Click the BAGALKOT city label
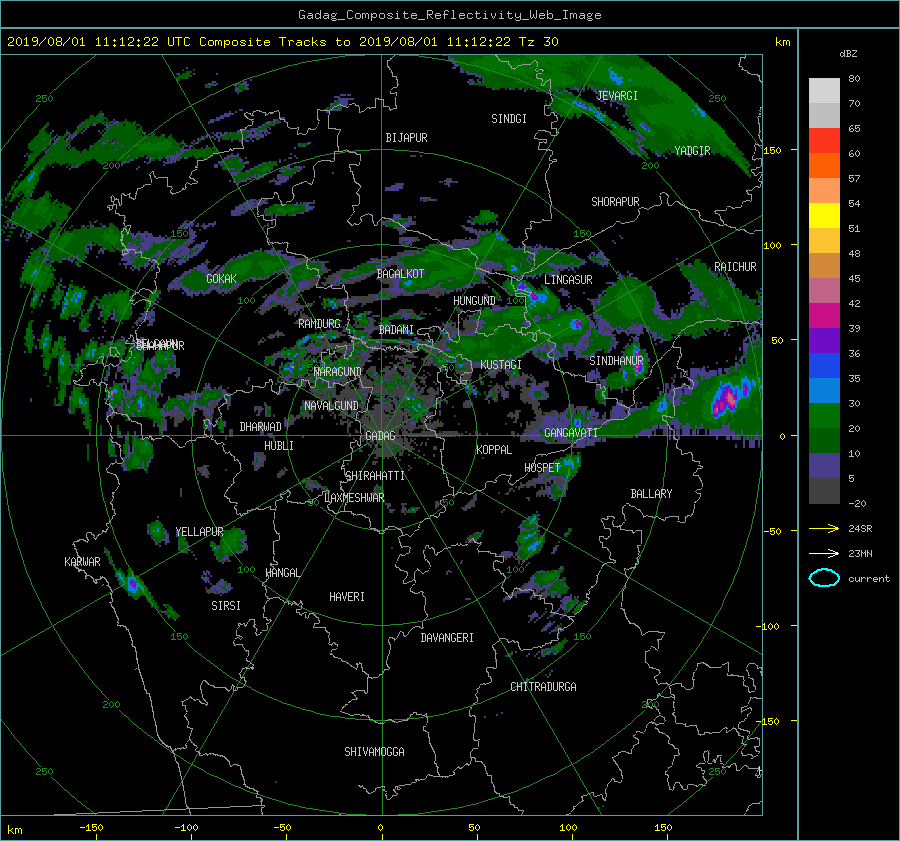The height and width of the screenshot is (841, 900). pos(400,274)
